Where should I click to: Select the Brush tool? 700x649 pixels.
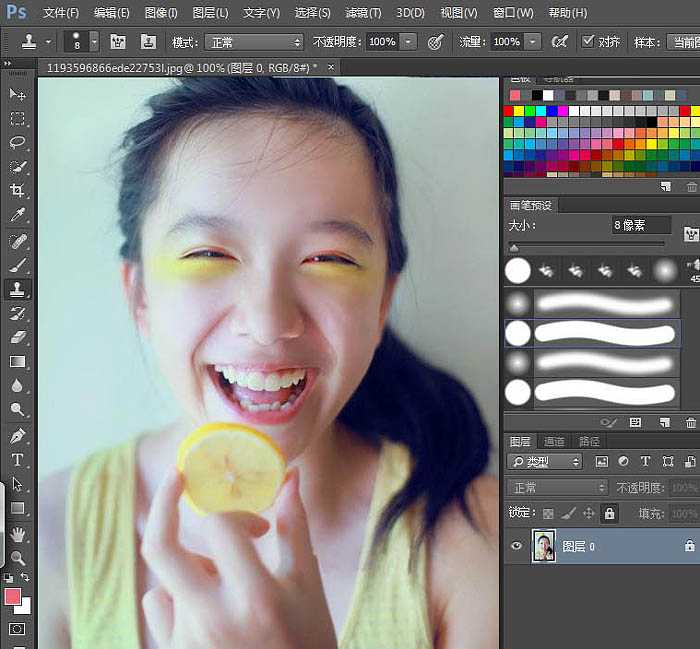[x=17, y=265]
